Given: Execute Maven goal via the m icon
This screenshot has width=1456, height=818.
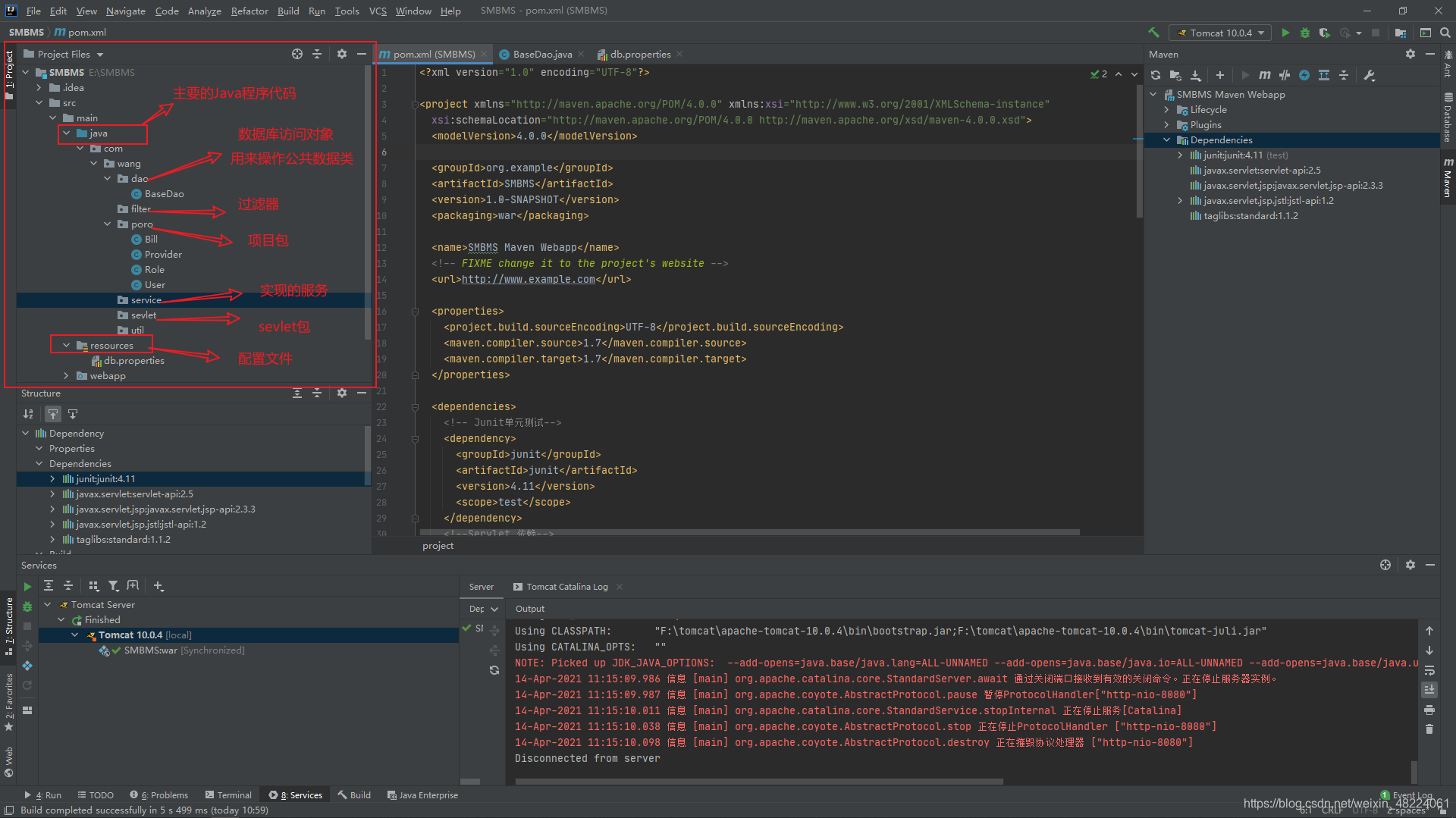Looking at the screenshot, I should pyautogui.click(x=1264, y=75).
